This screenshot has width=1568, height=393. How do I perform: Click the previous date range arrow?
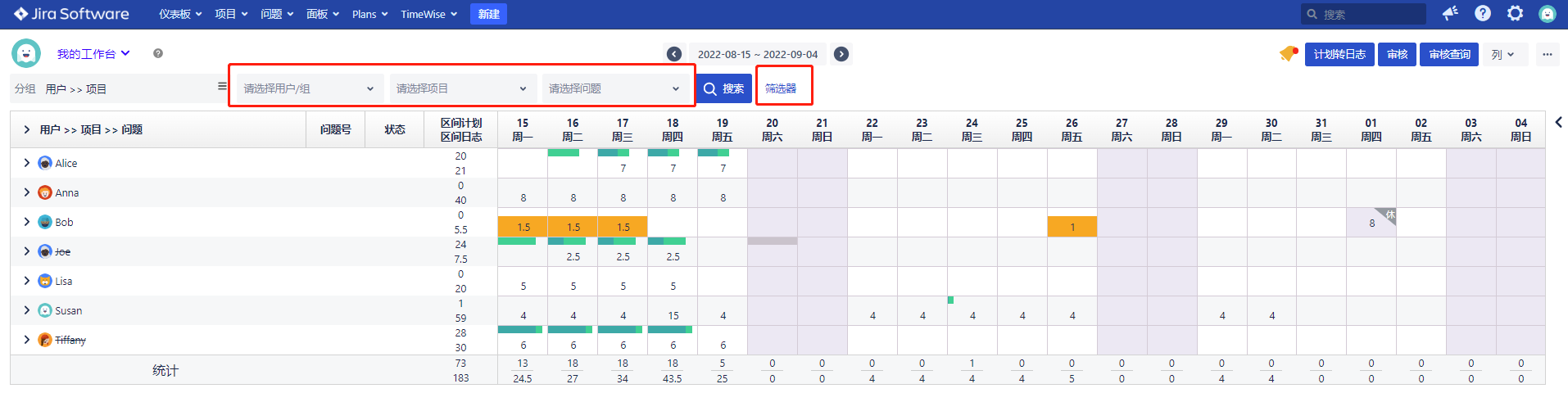(x=674, y=54)
